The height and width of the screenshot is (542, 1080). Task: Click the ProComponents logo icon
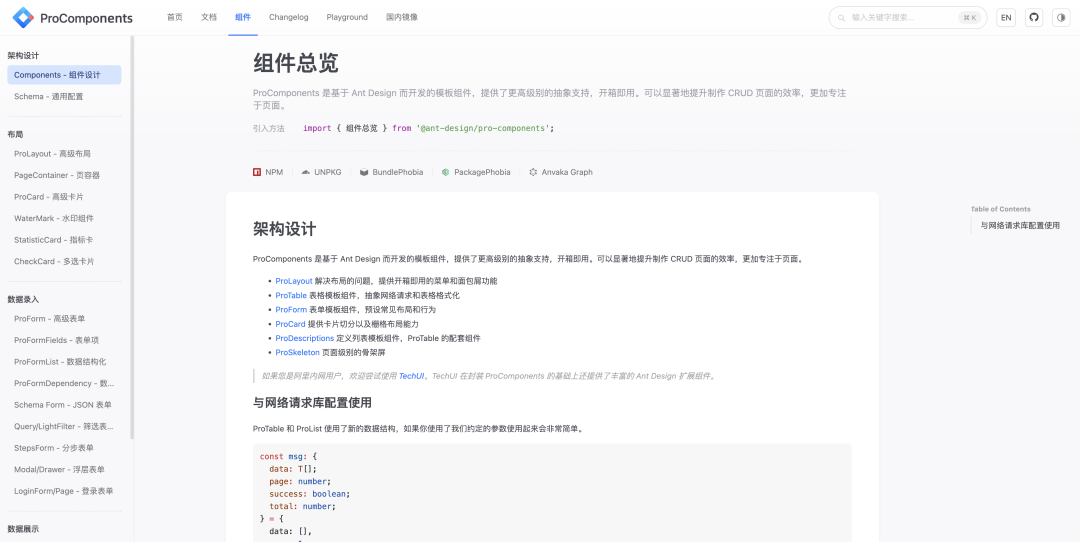click(x=23, y=17)
